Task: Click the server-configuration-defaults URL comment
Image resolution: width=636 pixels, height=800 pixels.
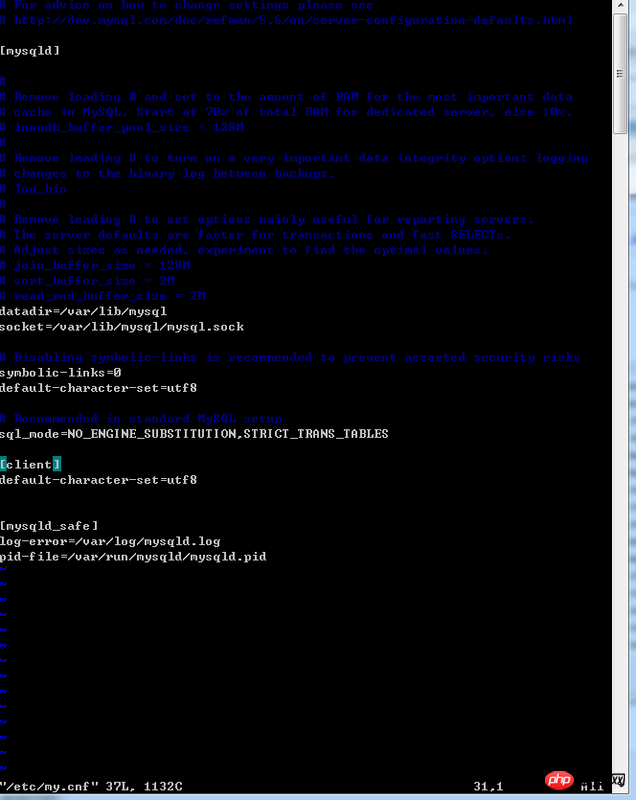Action: [x=287, y=20]
